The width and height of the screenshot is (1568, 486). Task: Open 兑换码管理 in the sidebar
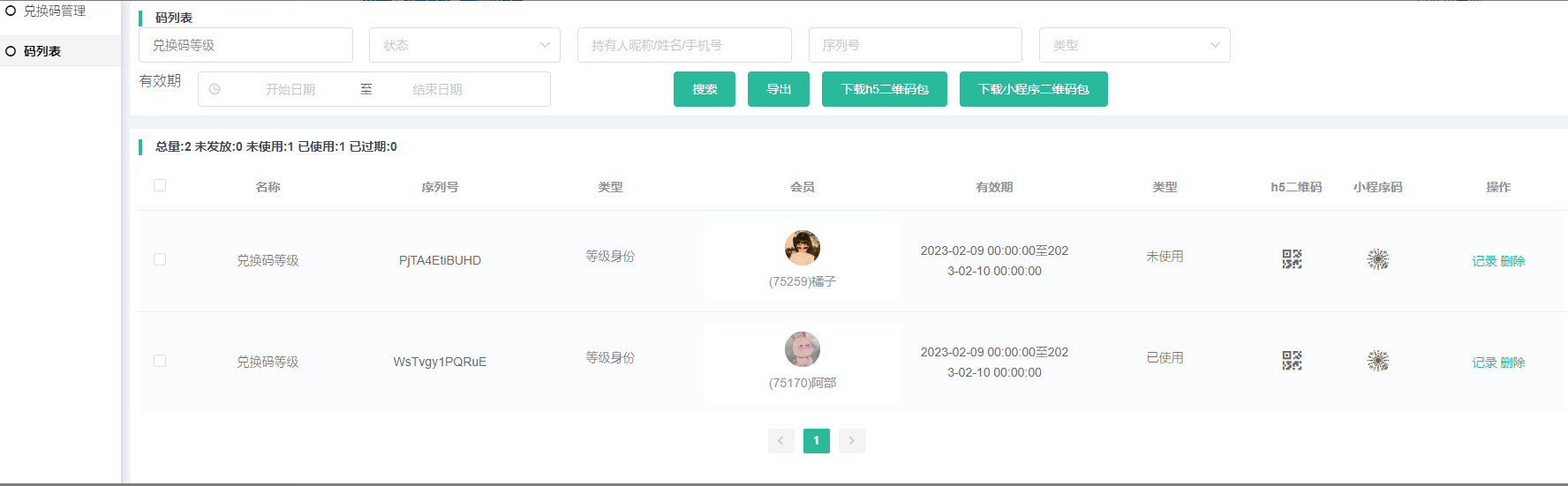point(54,11)
